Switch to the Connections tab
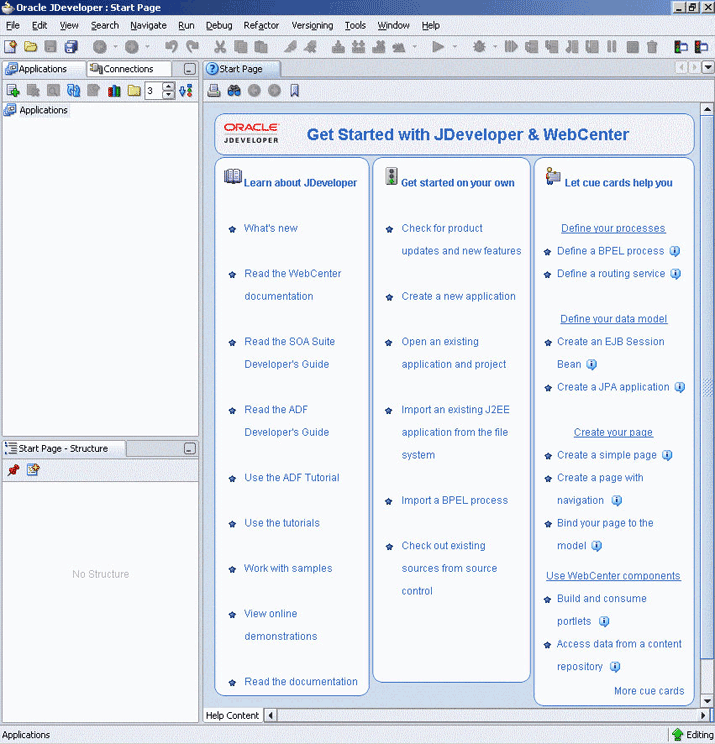The height and width of the screenshot is (744, 715). pos(129,69)
